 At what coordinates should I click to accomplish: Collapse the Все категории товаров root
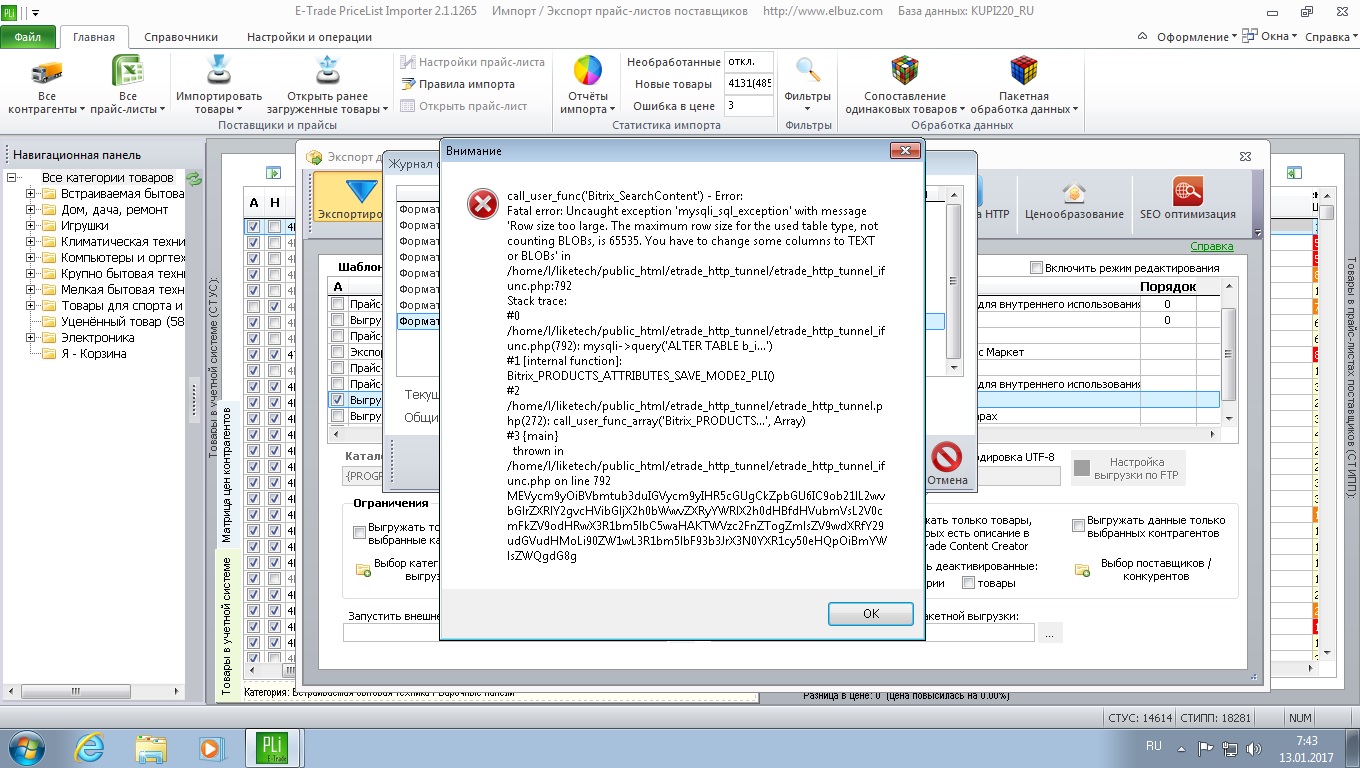13,178
